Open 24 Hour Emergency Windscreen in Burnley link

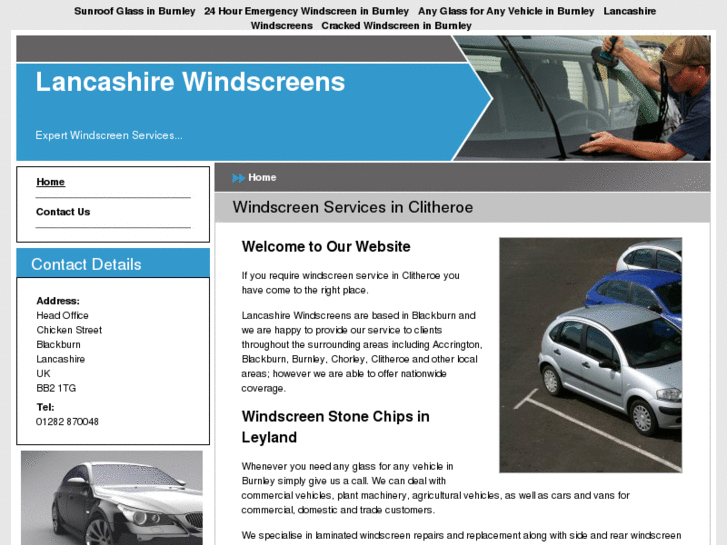point(306,11)
